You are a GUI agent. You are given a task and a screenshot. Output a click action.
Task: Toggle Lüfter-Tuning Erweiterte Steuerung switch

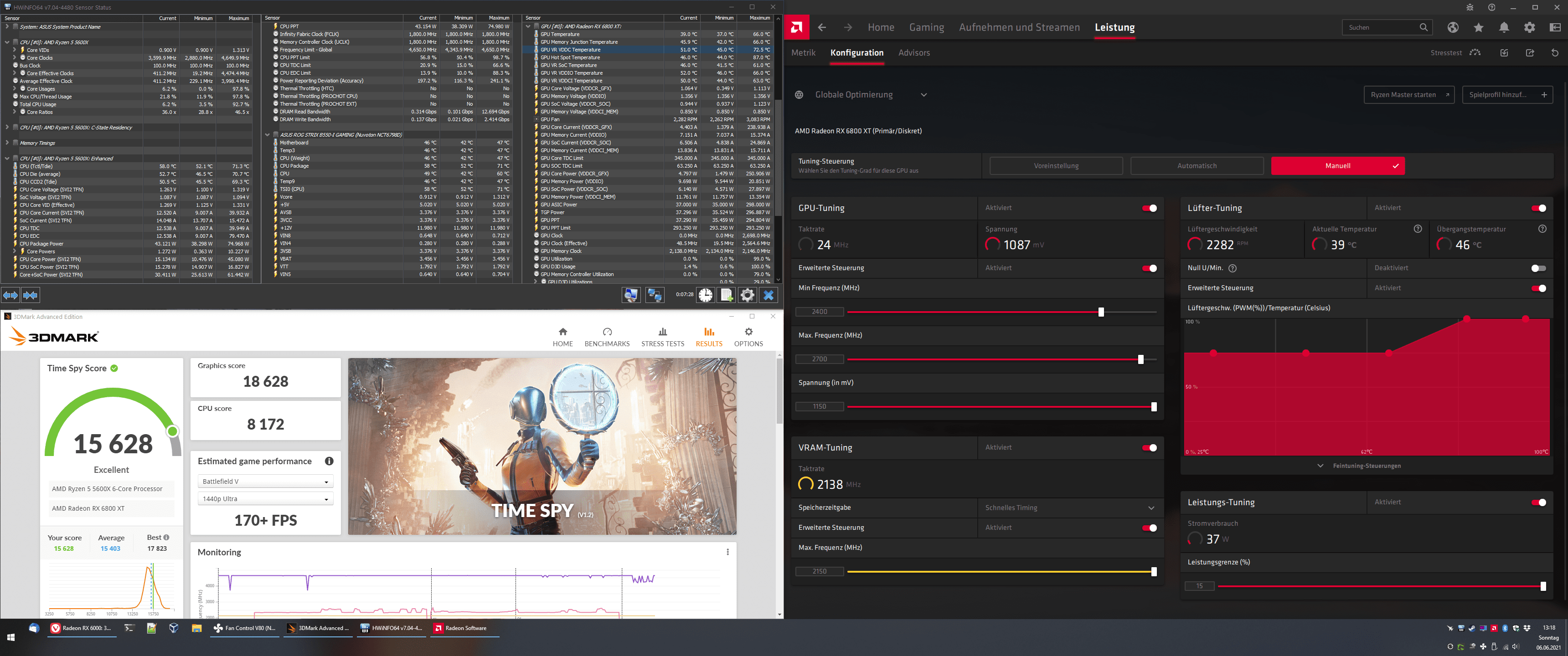click(x=1538, y=288)
